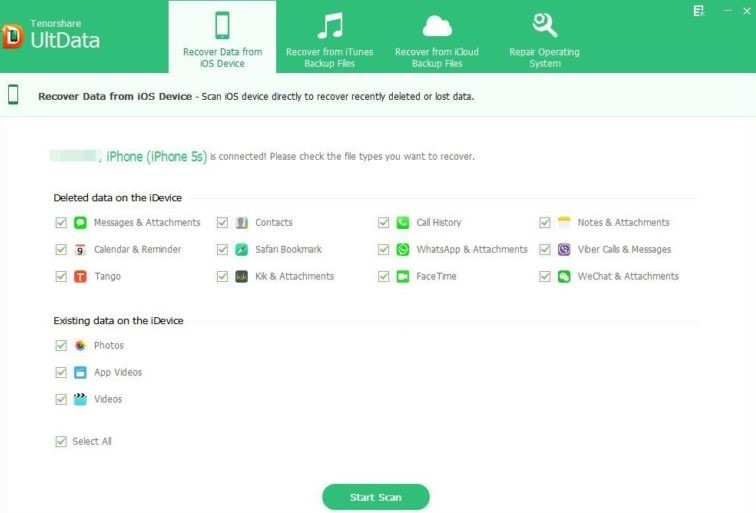
Task: Click the phone icon beside the description banner
Action: tap(13, 94)
